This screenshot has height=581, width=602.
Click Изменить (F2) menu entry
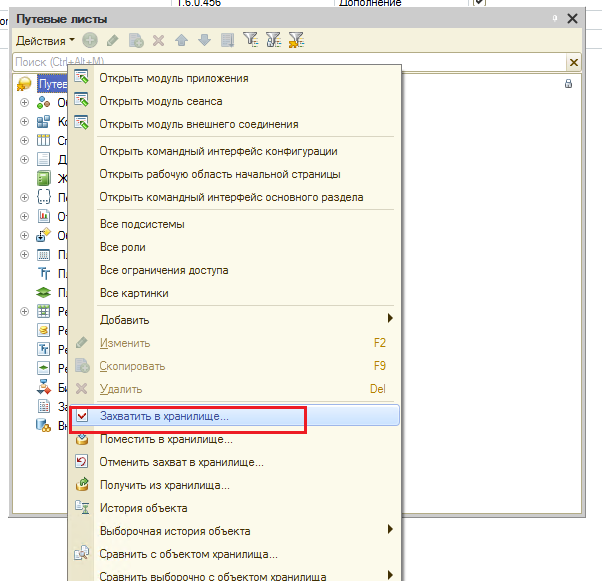click(235, 343)
